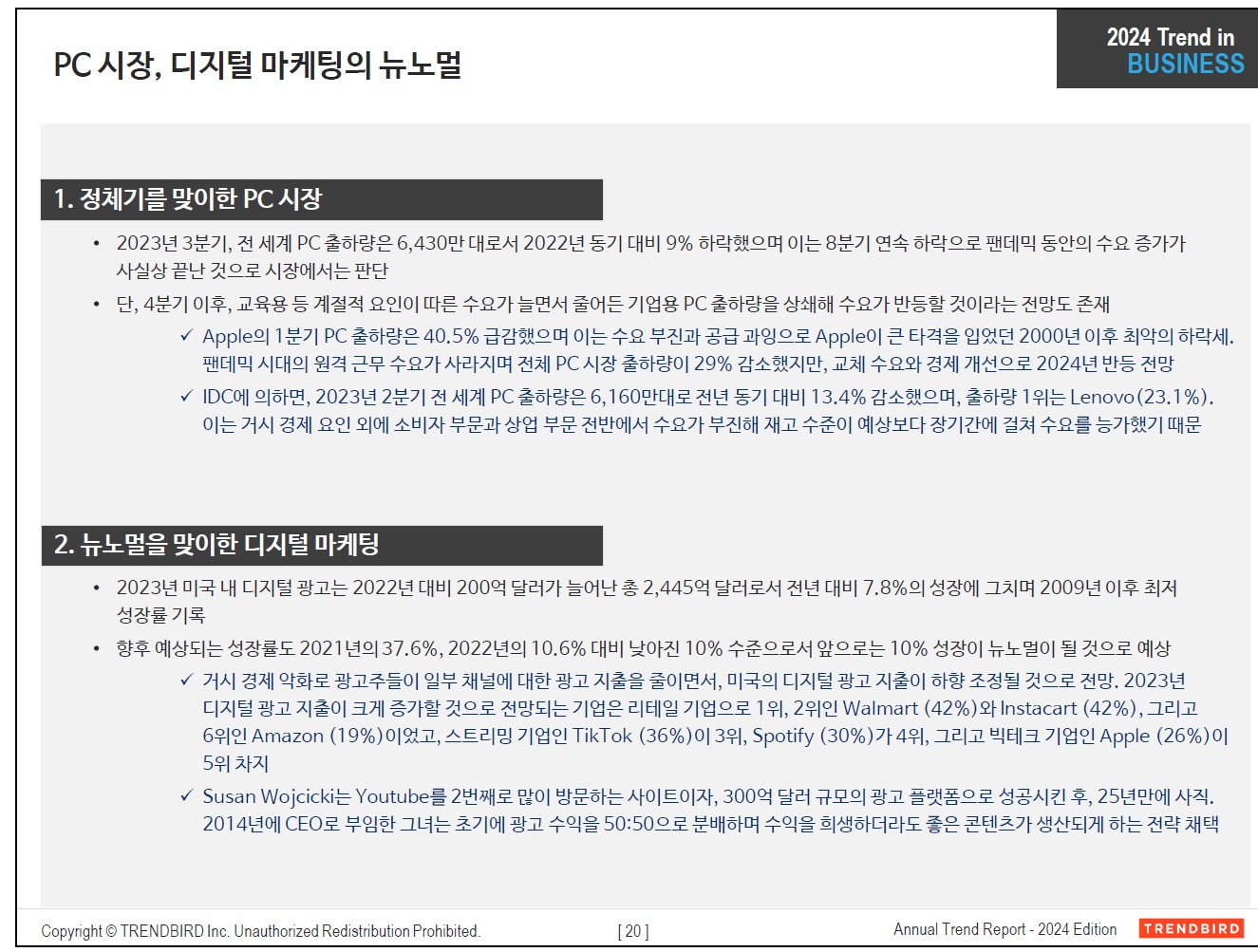Click the line '사실상 끝난 것으로 시장에서는 판단'
Image resolution: width=1258 pixels, height=952 pixels.
click(x=253, y=271)
